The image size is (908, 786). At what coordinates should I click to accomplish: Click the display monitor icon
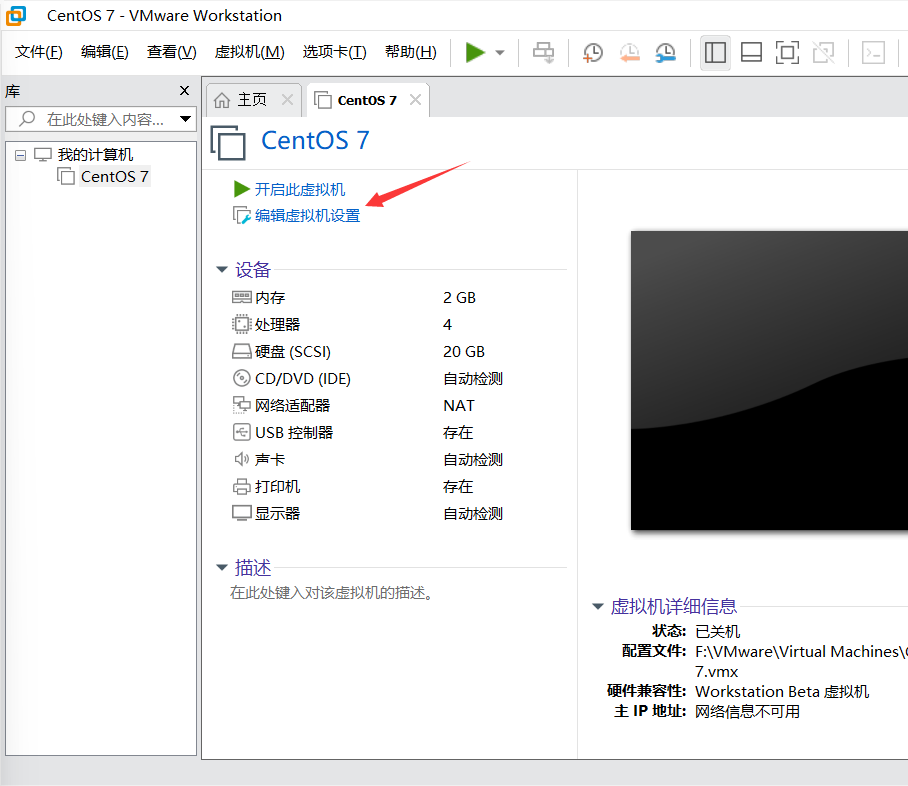(x=241, y=514)
